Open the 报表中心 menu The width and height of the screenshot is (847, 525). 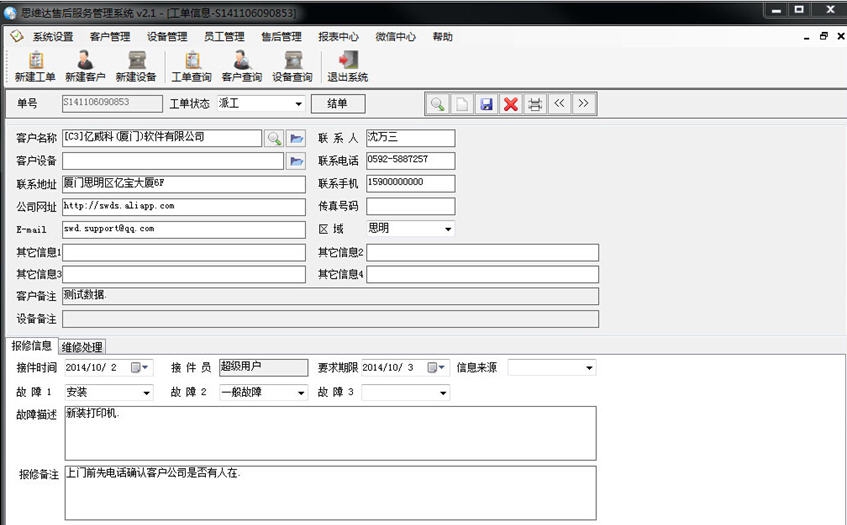tap(338, 37)
